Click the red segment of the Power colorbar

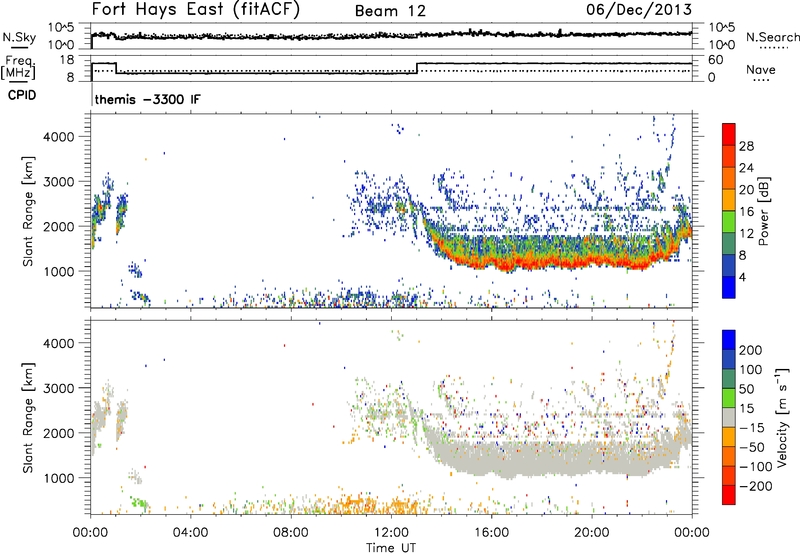[729, 135]
